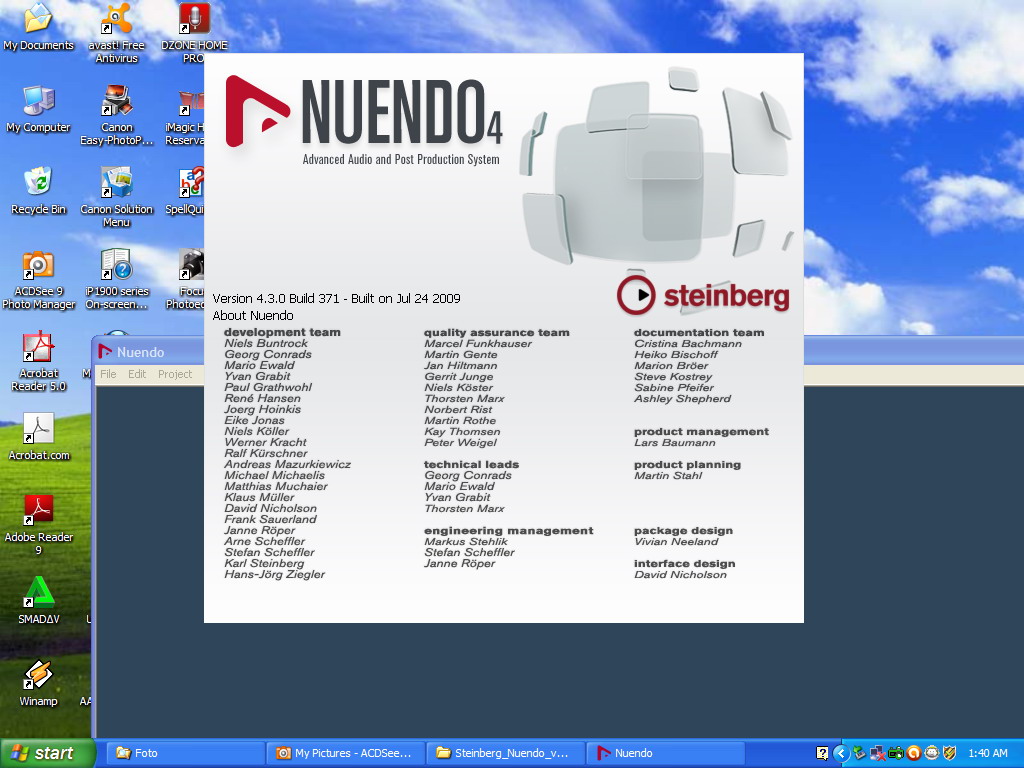Click David Nicholson under interface design
Screen dimensions: 1024x768
[680, 575]
